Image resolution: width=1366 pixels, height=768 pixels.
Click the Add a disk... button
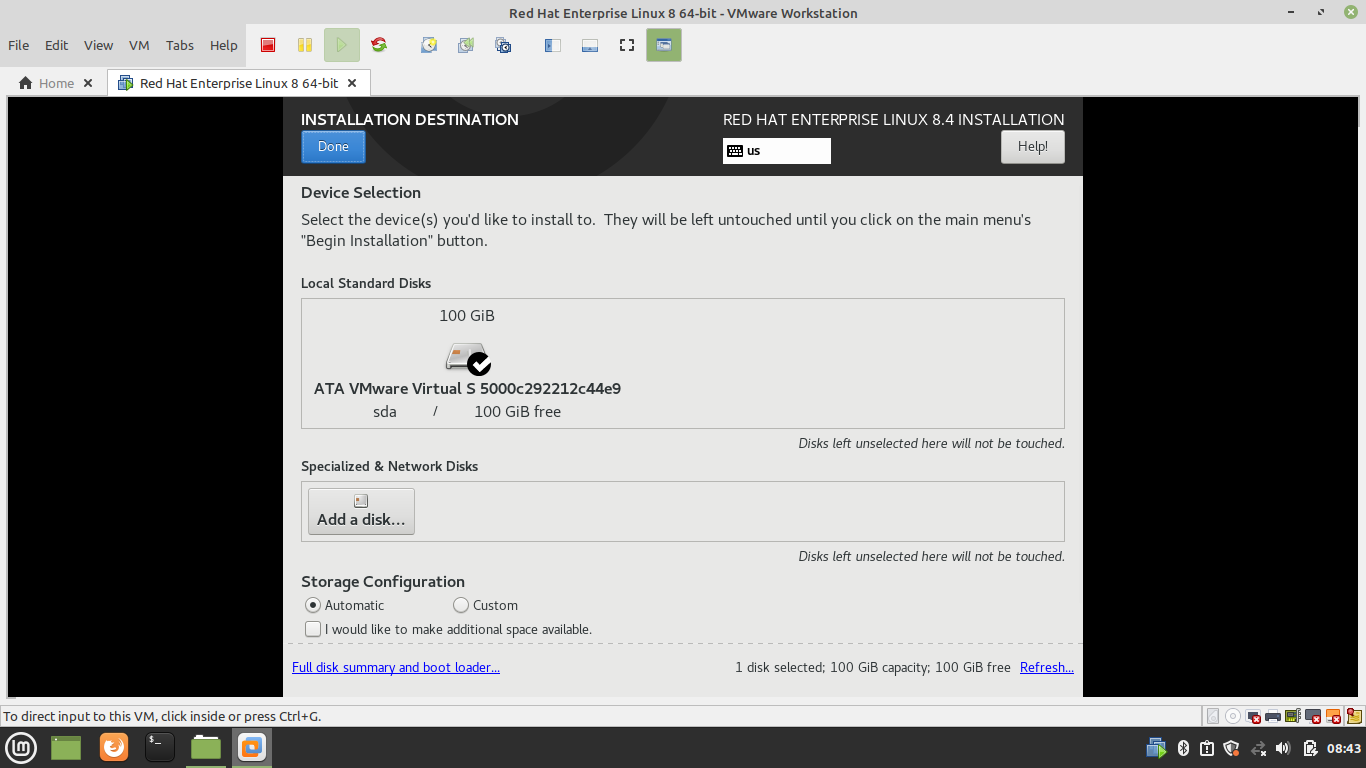(x=361, y=511)
